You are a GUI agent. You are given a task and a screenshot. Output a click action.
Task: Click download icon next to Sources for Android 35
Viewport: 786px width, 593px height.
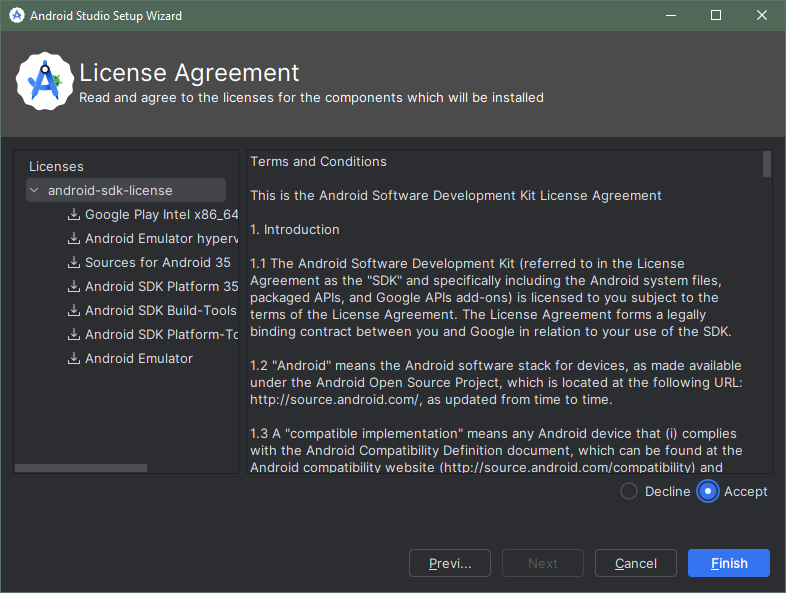[74, 263]
